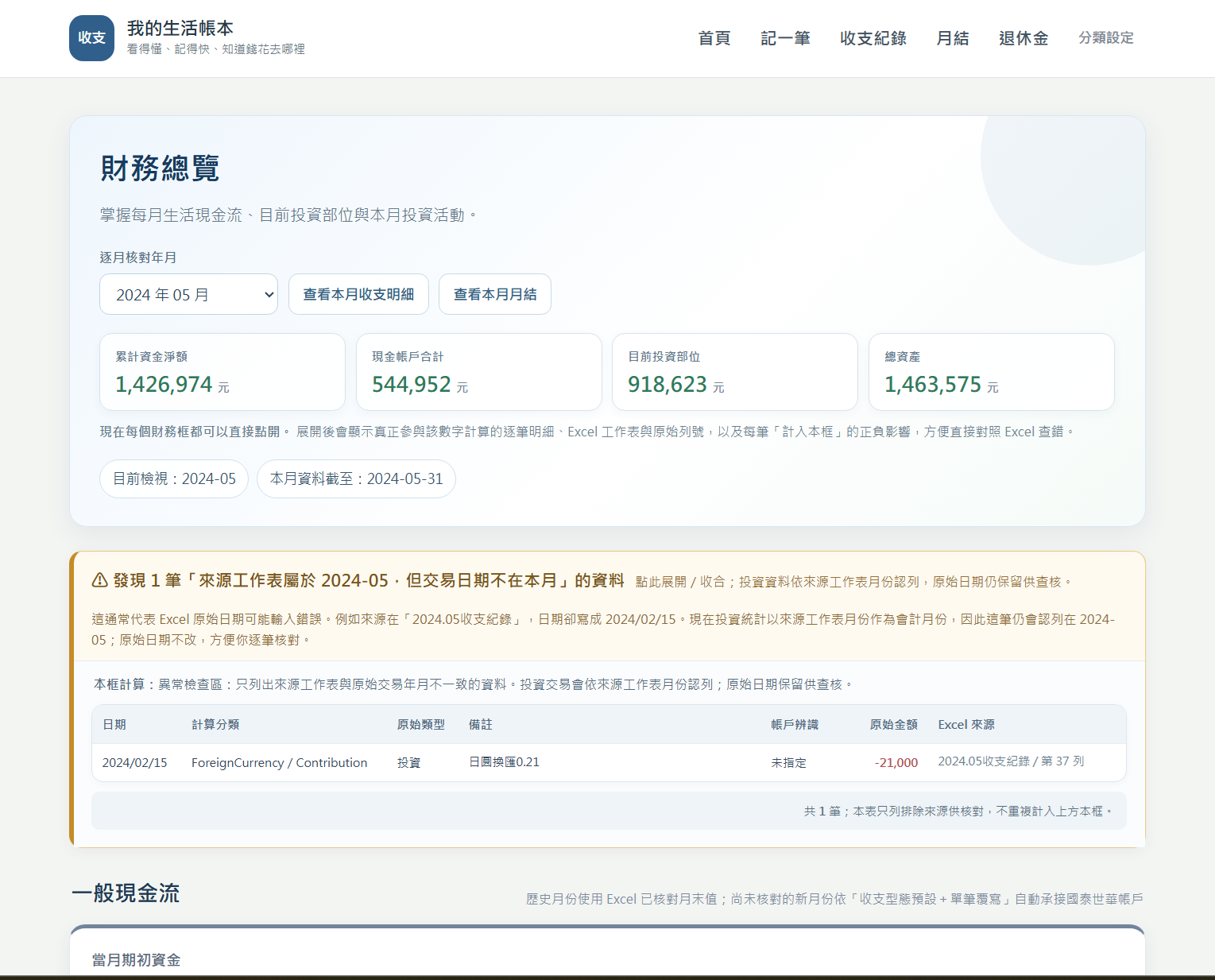Click the 原始金額 column header

pyautogui.click(x=894, y=724)
